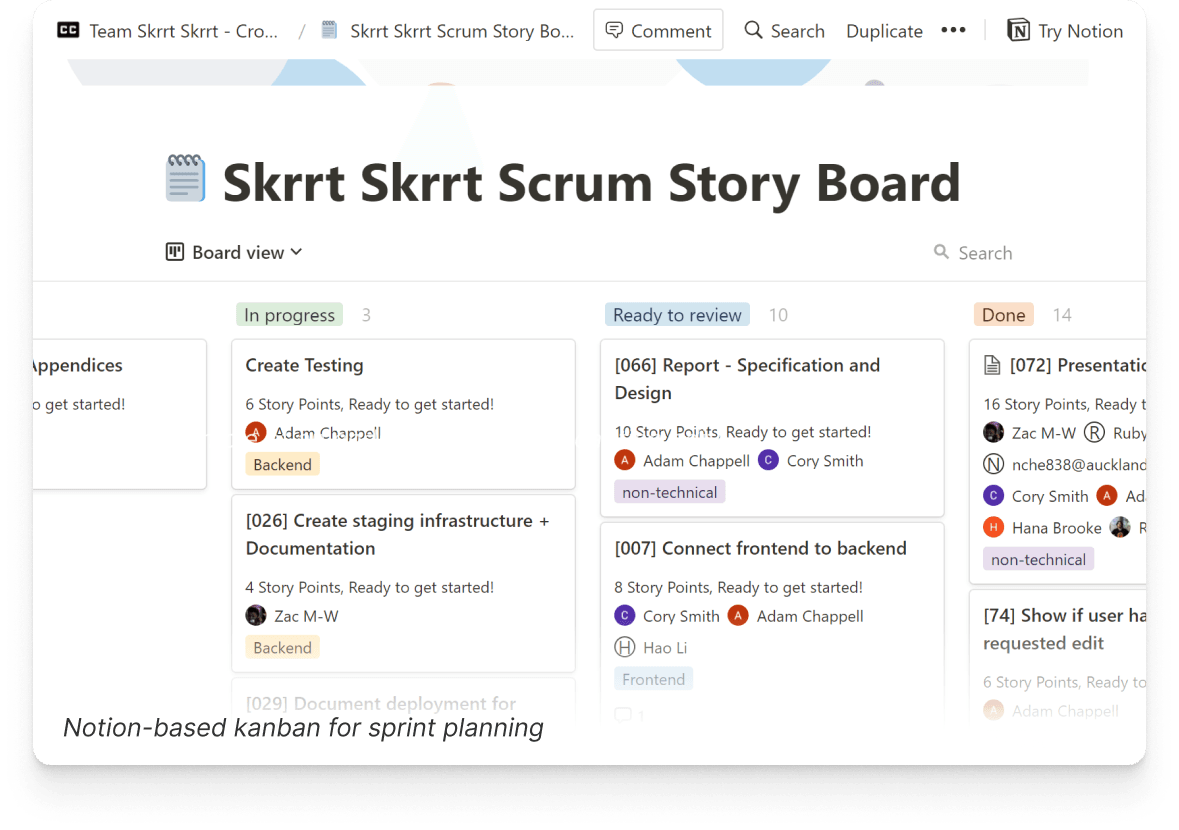Open the Board view dropdown
The width and height of the screenshot is (1179, 830).
234,253
